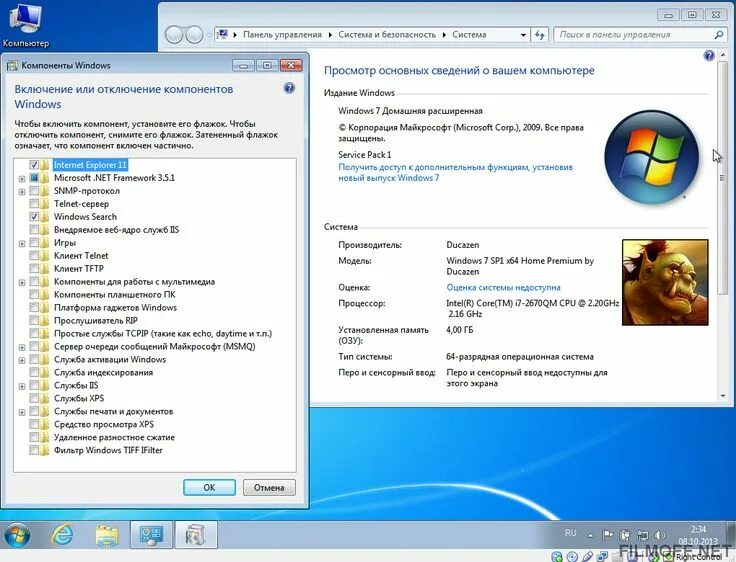Click the scroll down arrow in System window

click(x=722, y=396)
